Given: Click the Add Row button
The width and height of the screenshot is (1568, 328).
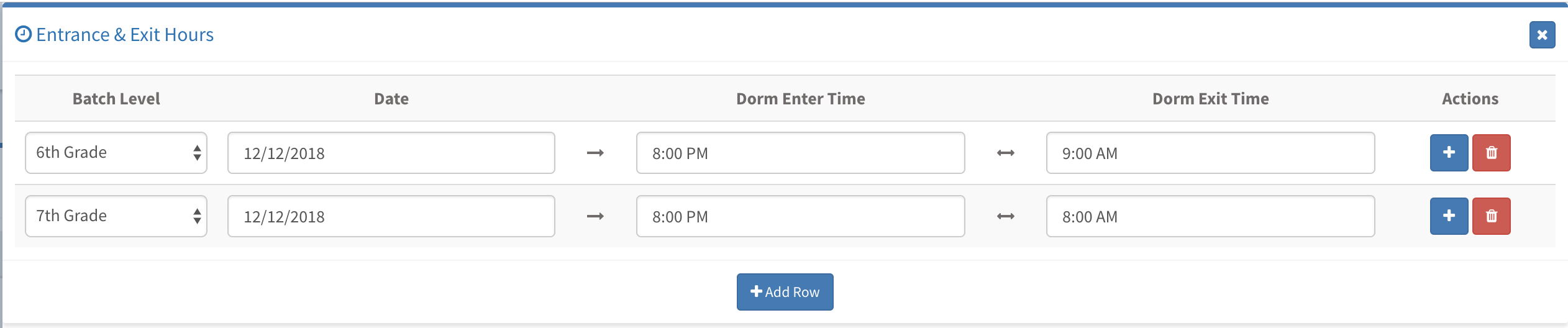Looking at the screenshot, I should pos(785,292).
